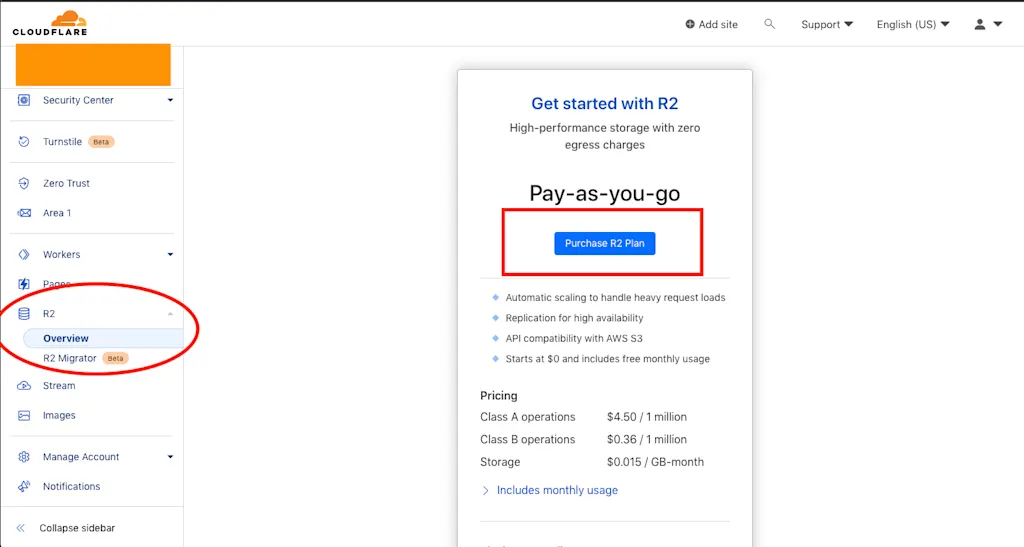Image resolution: width=1024 pixels, height=547 pixels.
Task: Click Replication for high availability text
Action: pyautogui.click(x=575, y=318)
